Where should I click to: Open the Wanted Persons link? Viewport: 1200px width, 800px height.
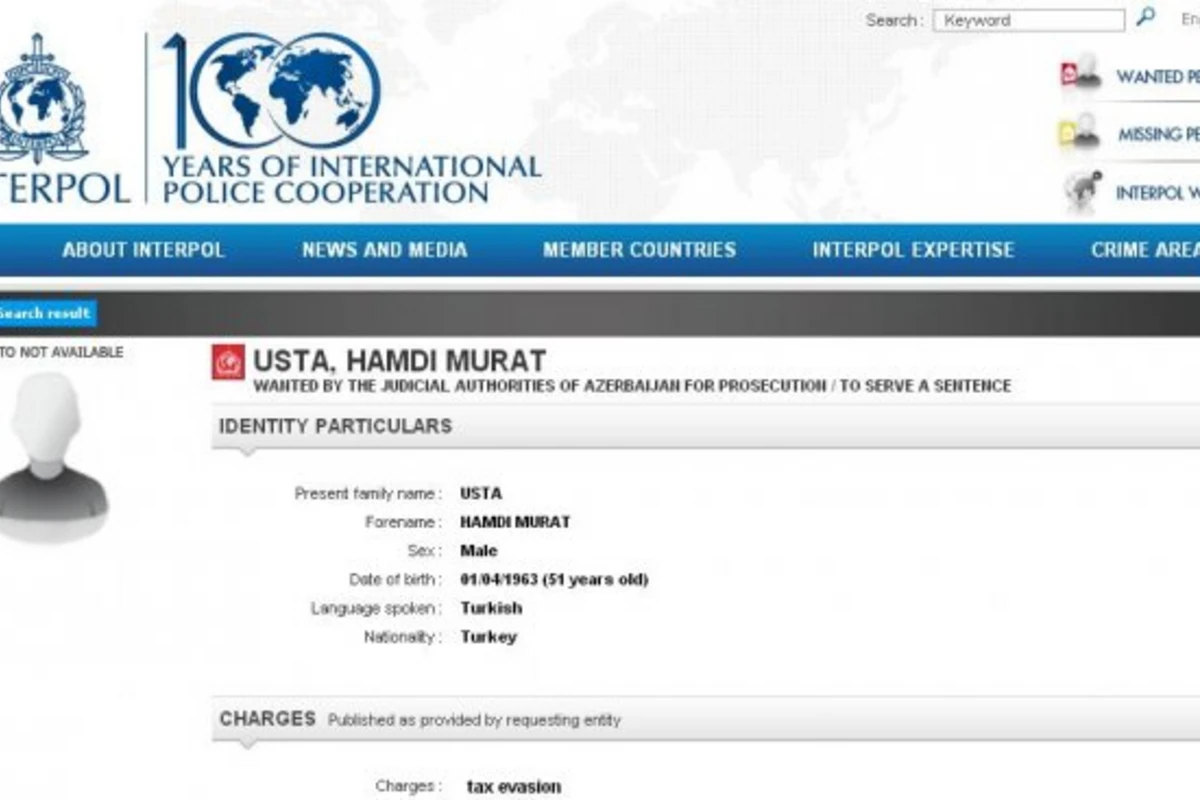coord(1158,76)
